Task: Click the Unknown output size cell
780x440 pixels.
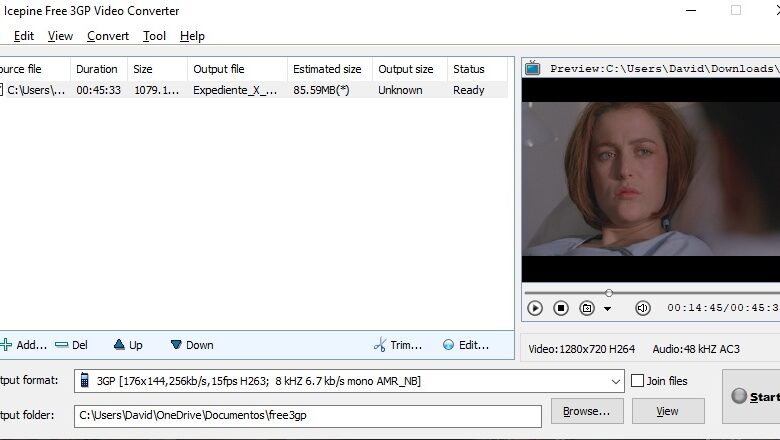Action: [400, 90]
